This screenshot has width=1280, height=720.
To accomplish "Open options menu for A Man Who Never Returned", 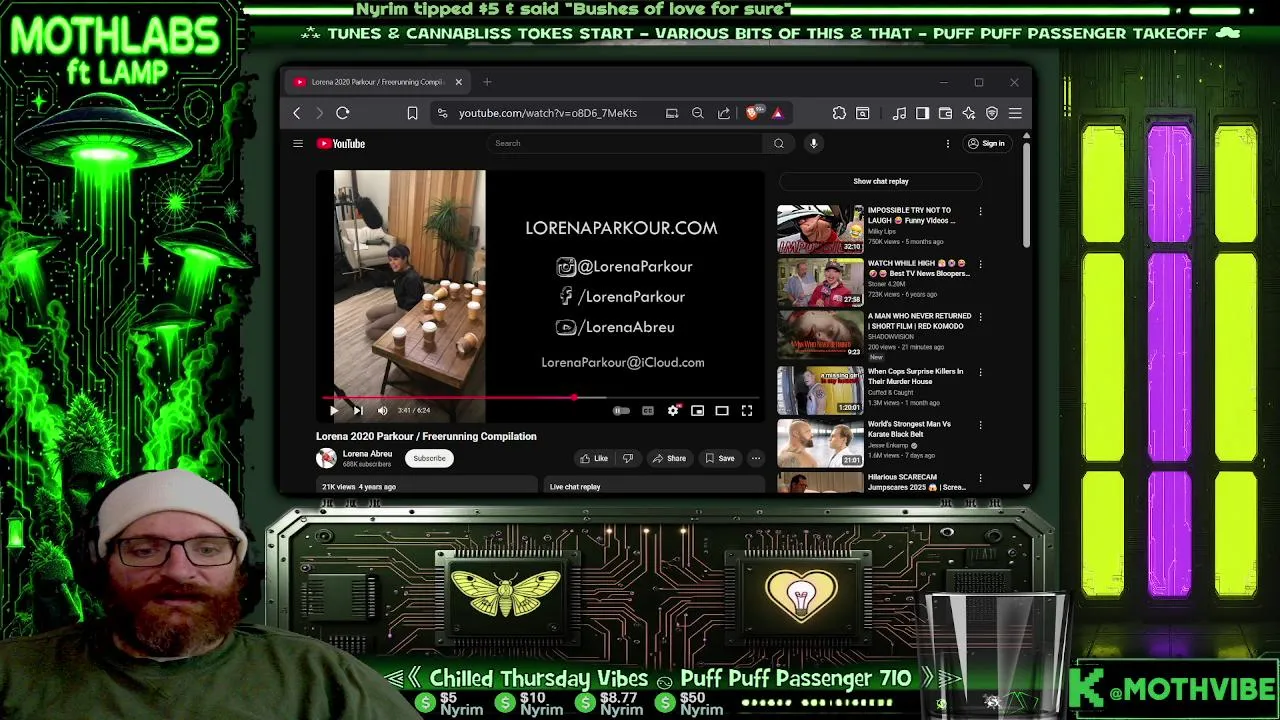I will [980, 317].
